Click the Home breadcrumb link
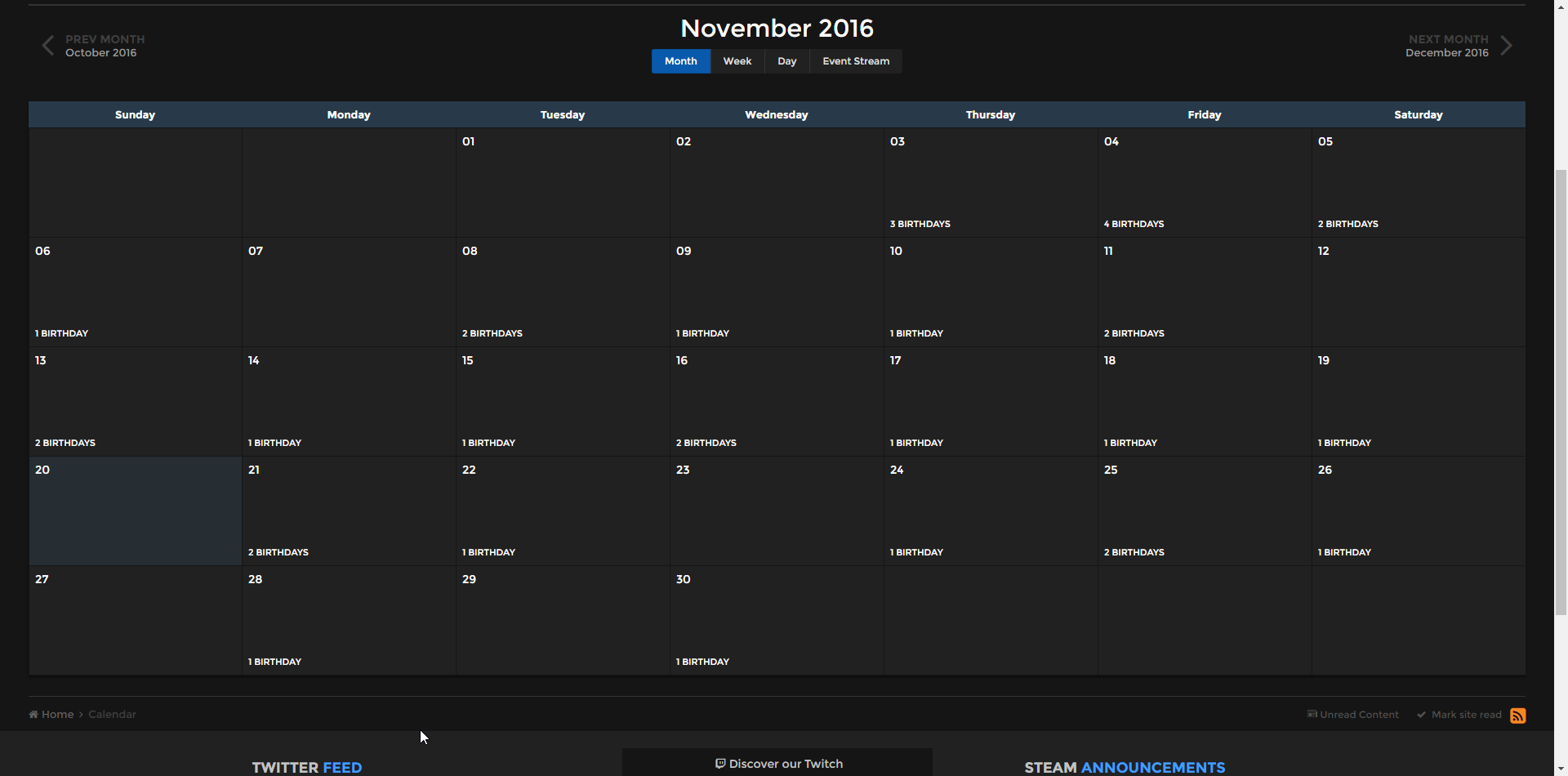 pos(57,715)
